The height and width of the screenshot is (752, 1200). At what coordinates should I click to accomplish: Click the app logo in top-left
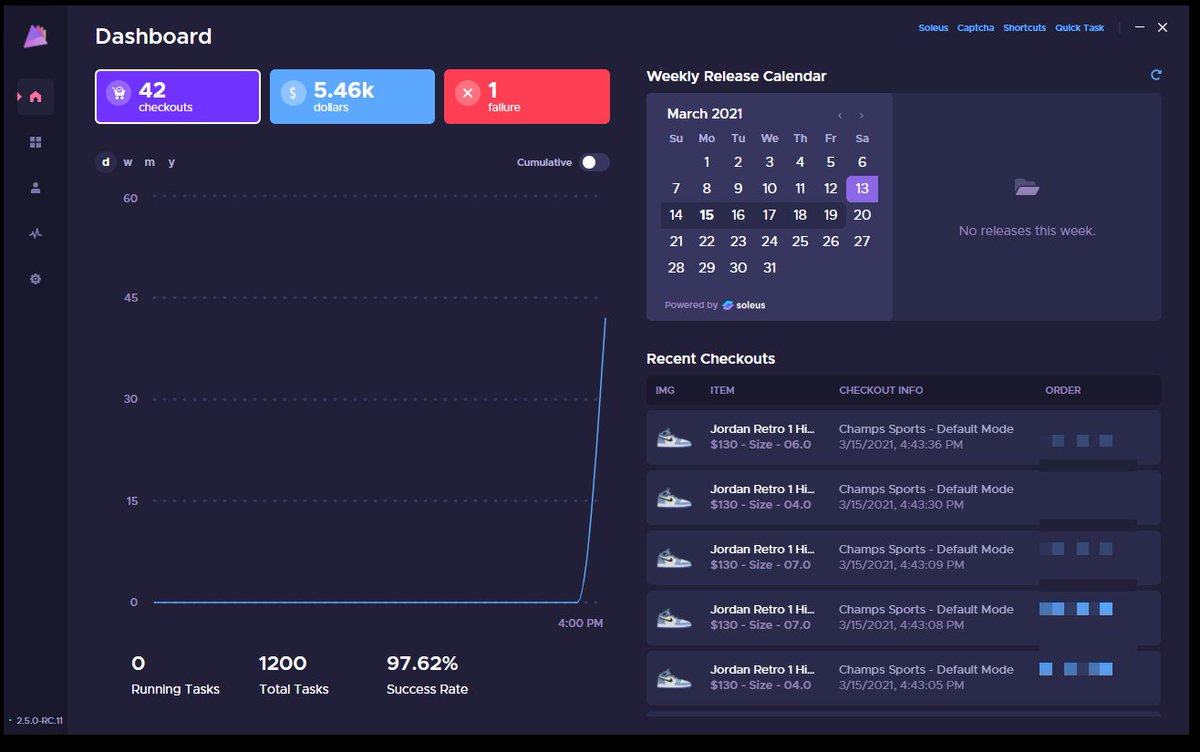click(x=36, y=36)
